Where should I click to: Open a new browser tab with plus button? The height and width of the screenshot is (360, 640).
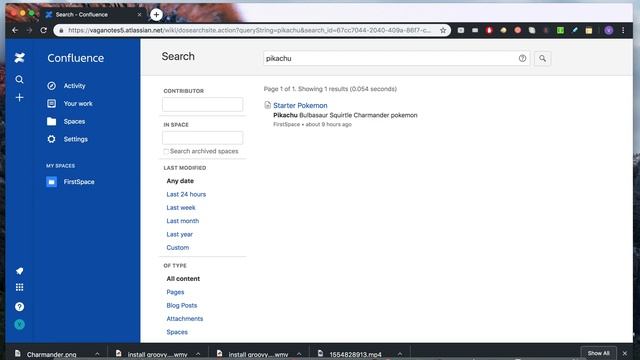[x=156, y=15]
